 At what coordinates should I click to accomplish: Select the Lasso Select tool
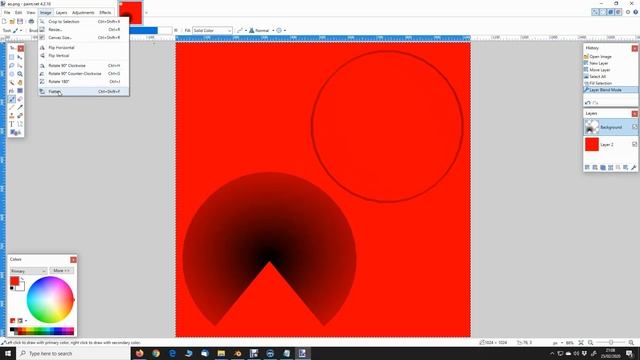tap(11, 66)
